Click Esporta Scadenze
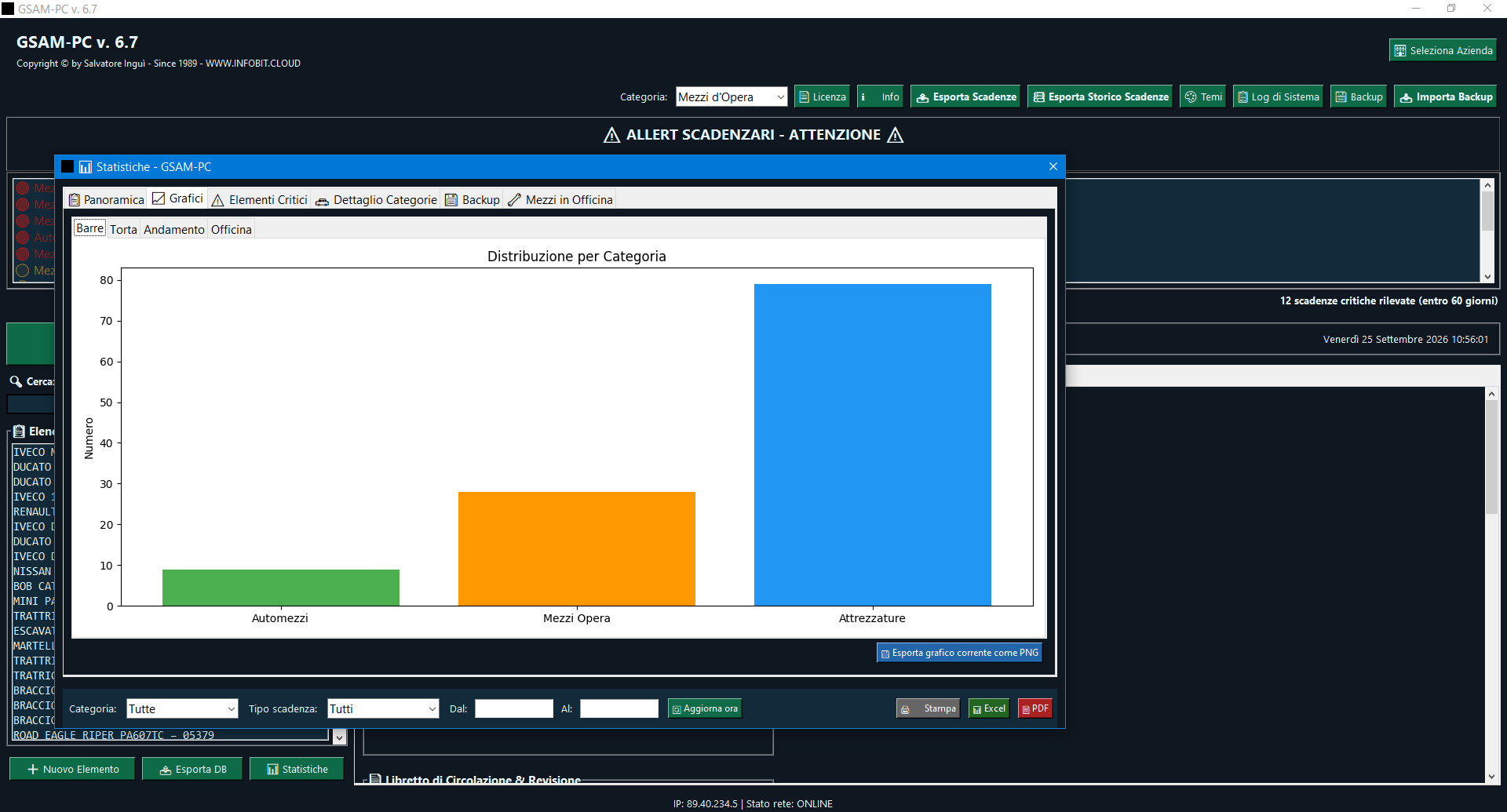The image size is (1507, 812). click(965, 96)
